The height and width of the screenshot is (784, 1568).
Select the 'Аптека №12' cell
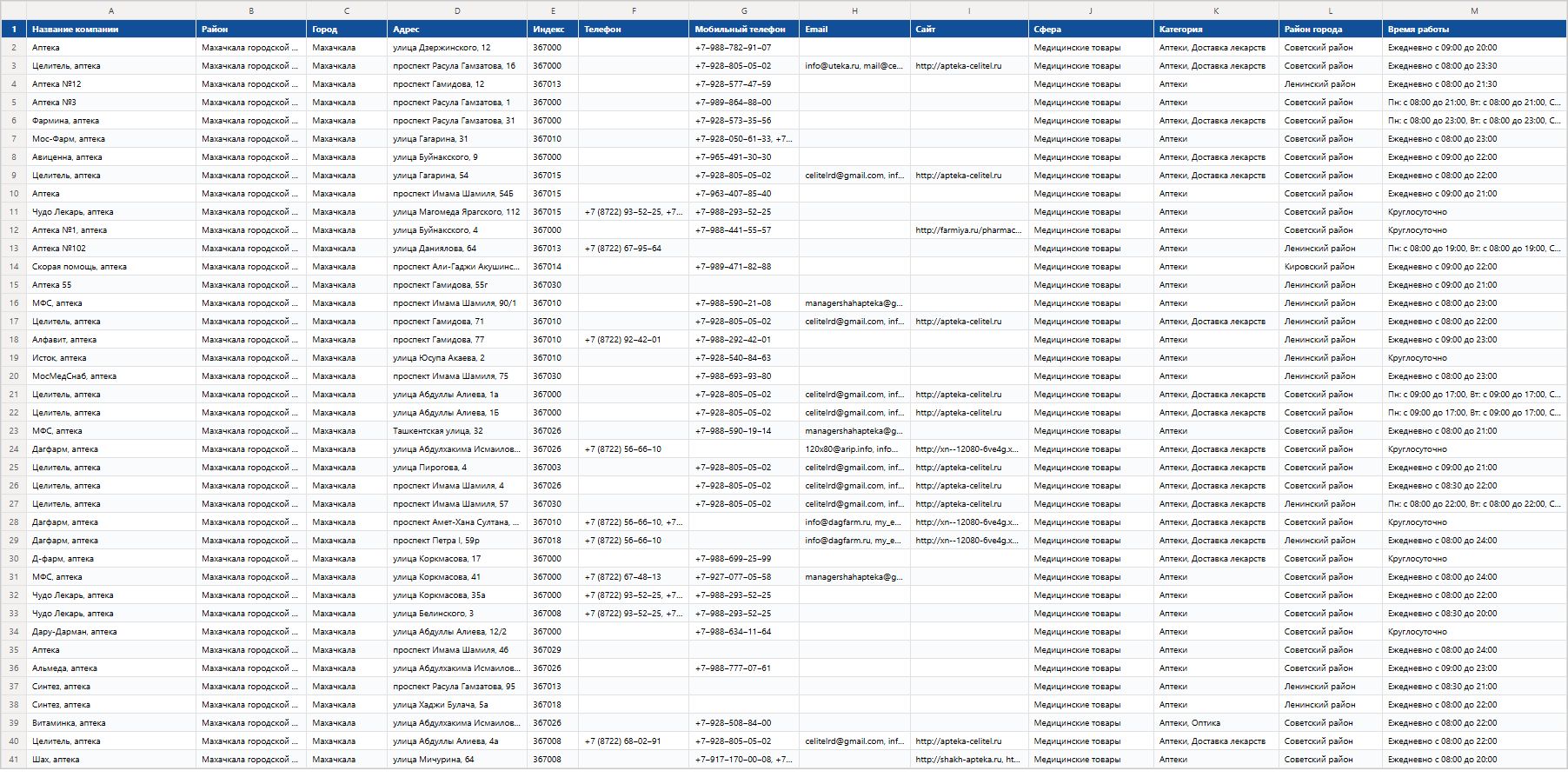point(111,84)
